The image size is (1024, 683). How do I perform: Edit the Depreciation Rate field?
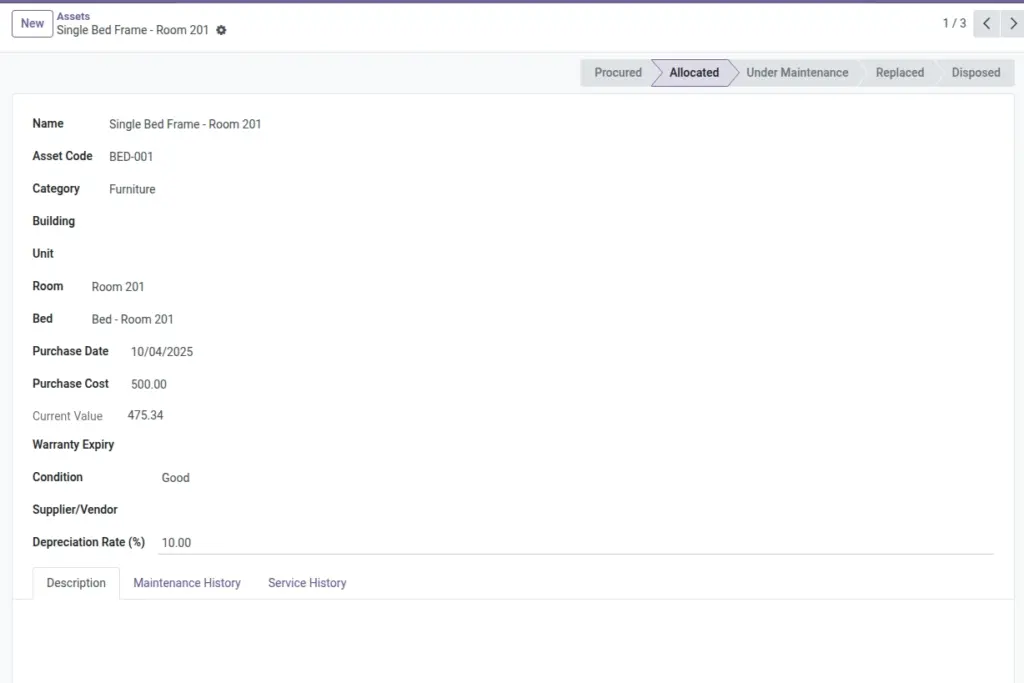pyautogui.click(x=575, y=543)
